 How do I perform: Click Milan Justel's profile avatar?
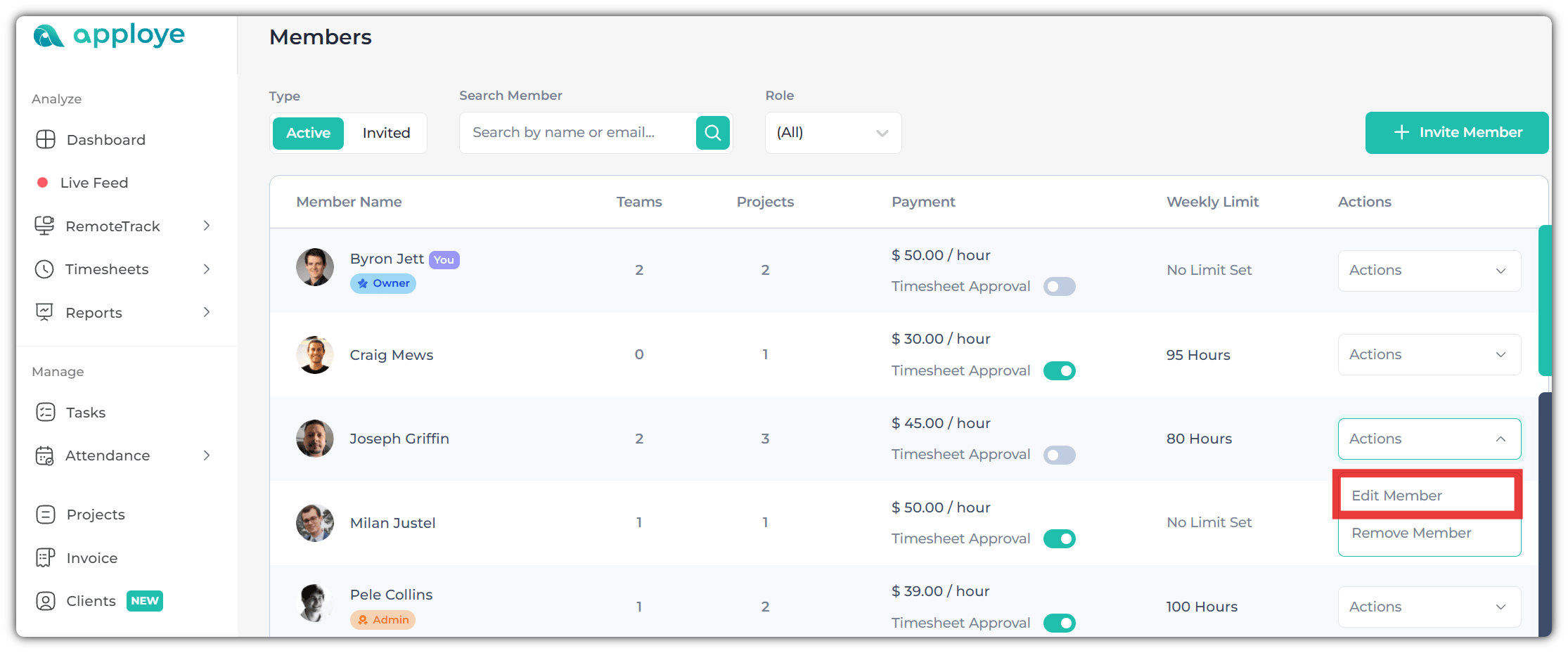315,523
